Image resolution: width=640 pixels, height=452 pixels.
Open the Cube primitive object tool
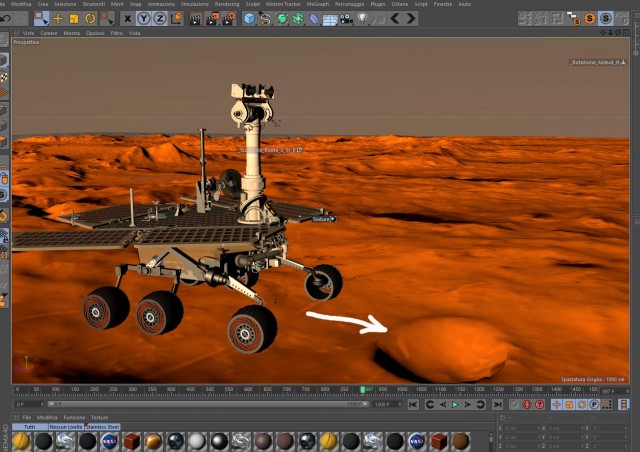pos(249,19)
